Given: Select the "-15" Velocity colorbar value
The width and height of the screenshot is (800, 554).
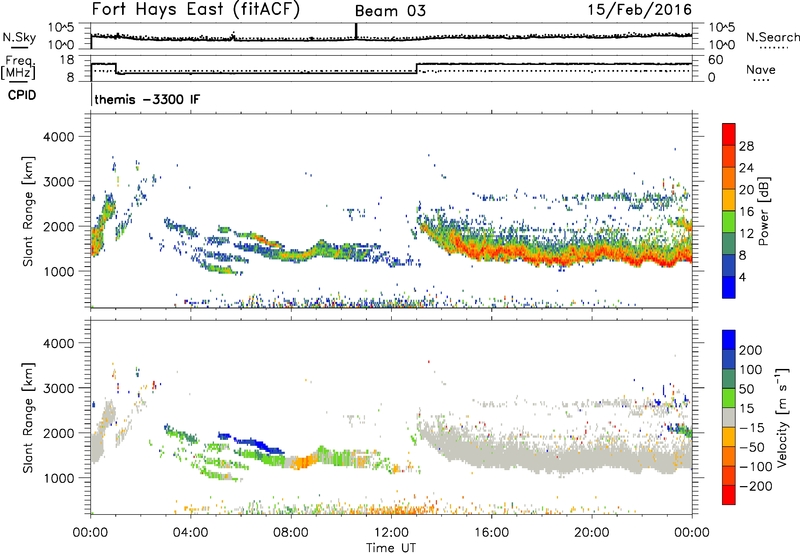Looking at the screenshot, I should 752,428.
